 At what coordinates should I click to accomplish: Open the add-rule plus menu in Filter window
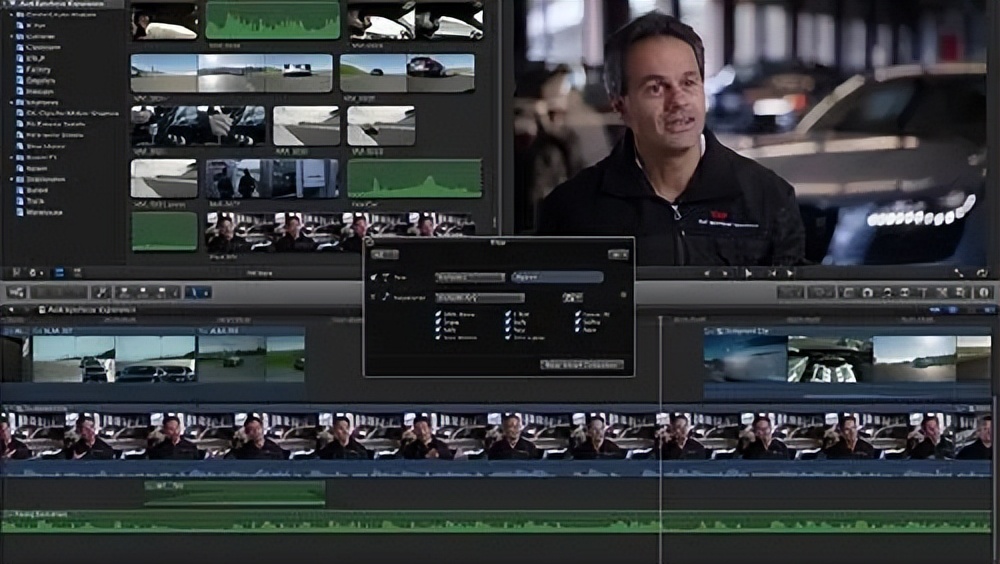[625, 255]
